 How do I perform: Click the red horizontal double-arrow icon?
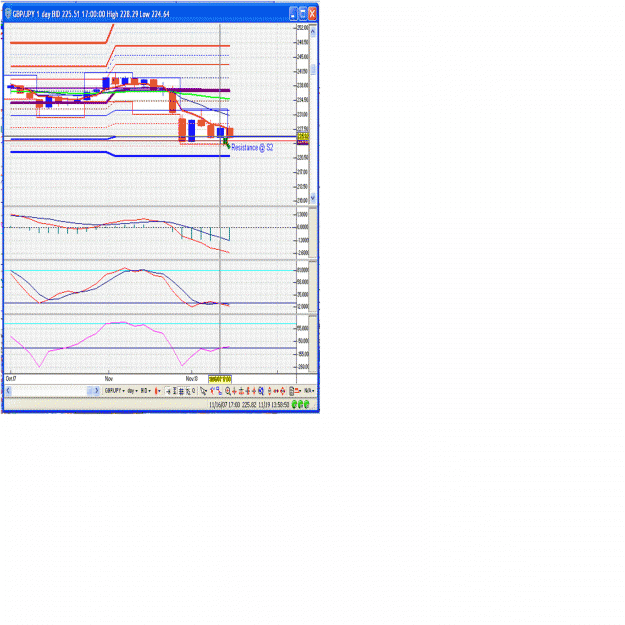[276, 391]
